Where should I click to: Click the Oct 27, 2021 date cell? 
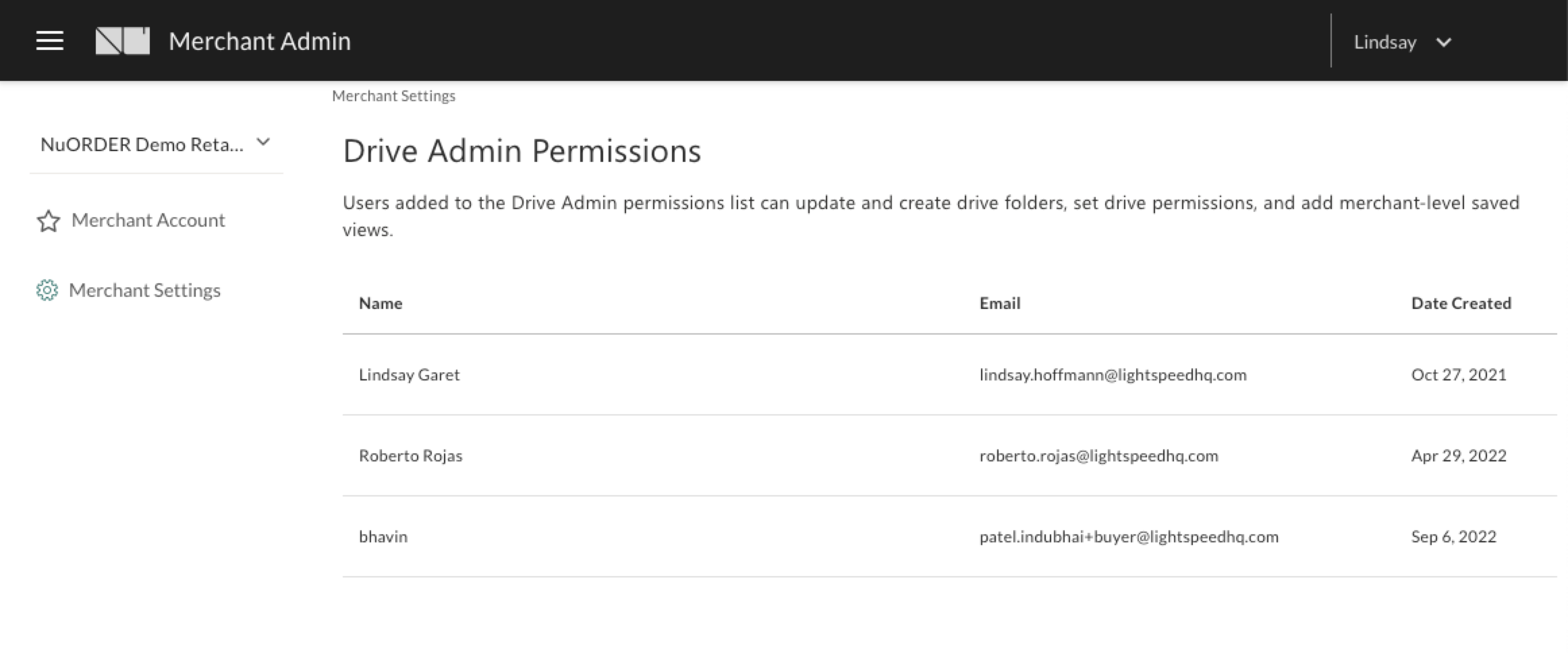tap(1459, 374)
